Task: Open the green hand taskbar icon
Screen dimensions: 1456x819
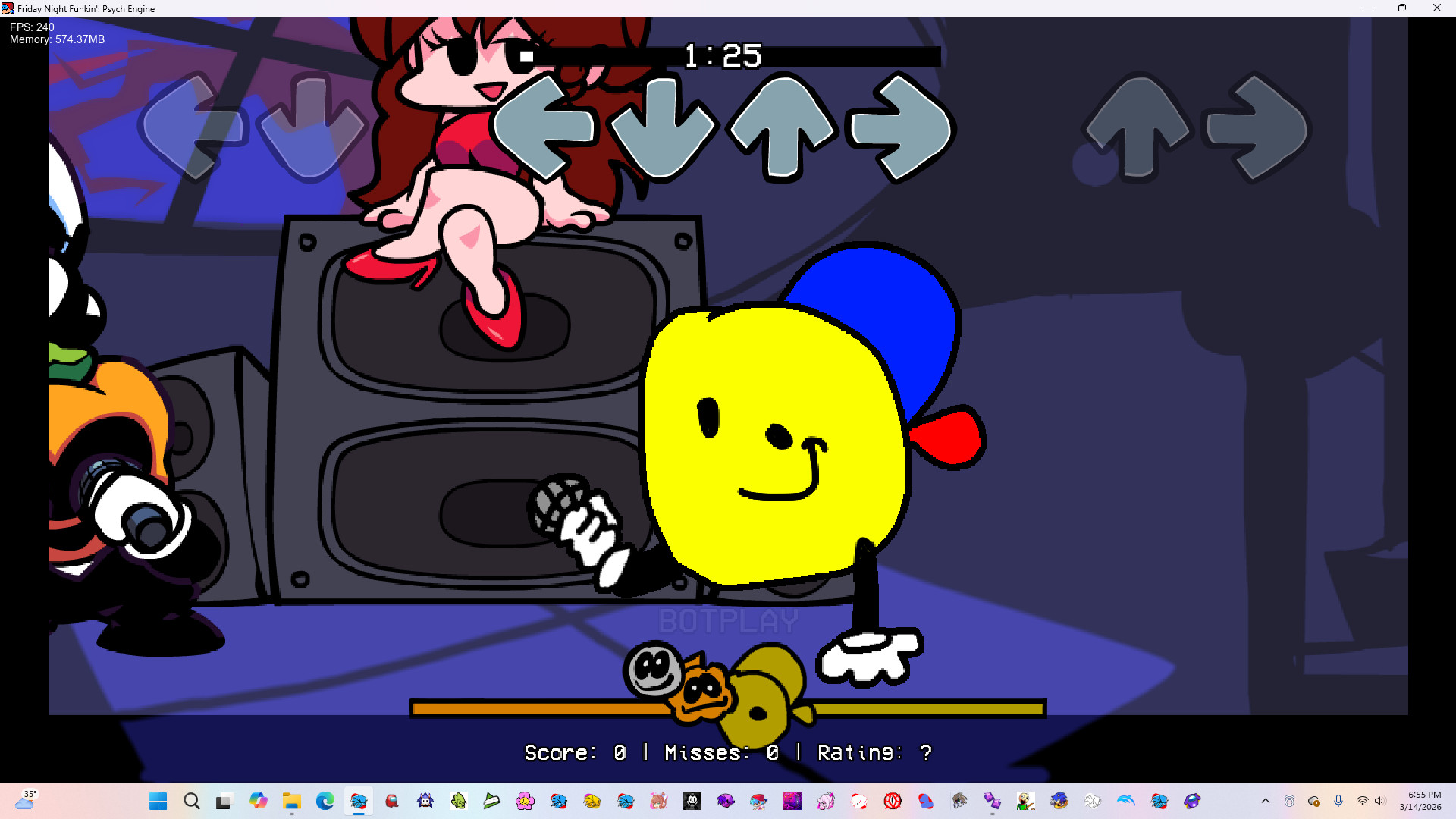Action: pos(458,801)
